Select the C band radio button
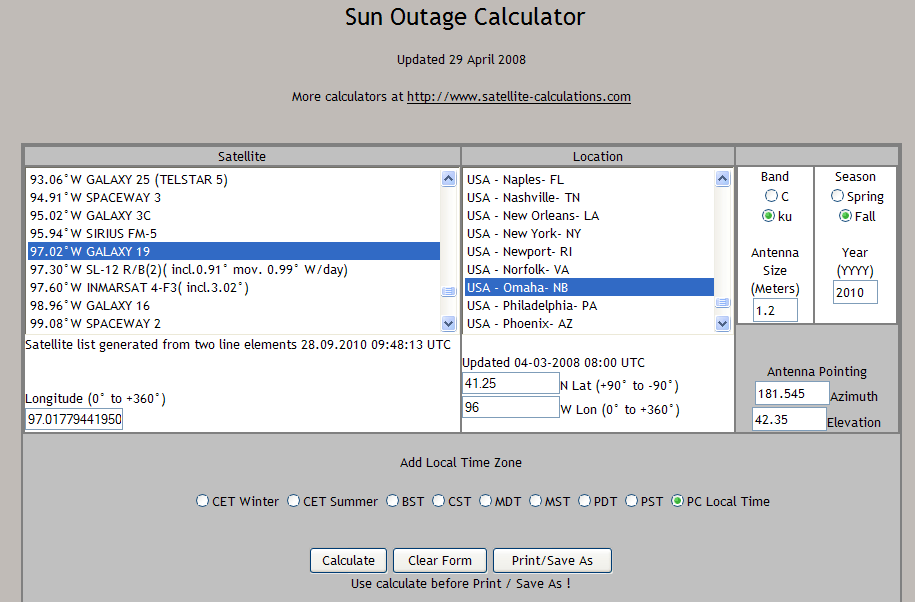Viewport: 915px width, 602px height. click(771, 196)
